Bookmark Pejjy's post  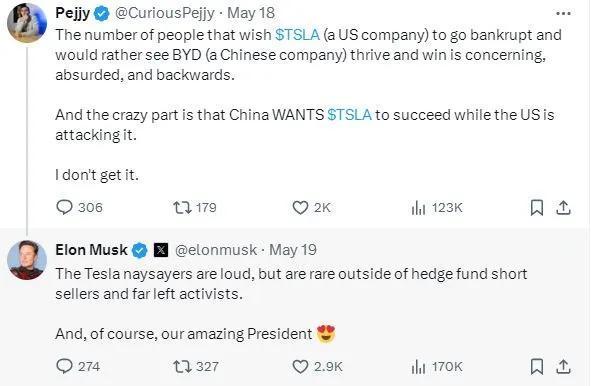click(x=537, y=207)
